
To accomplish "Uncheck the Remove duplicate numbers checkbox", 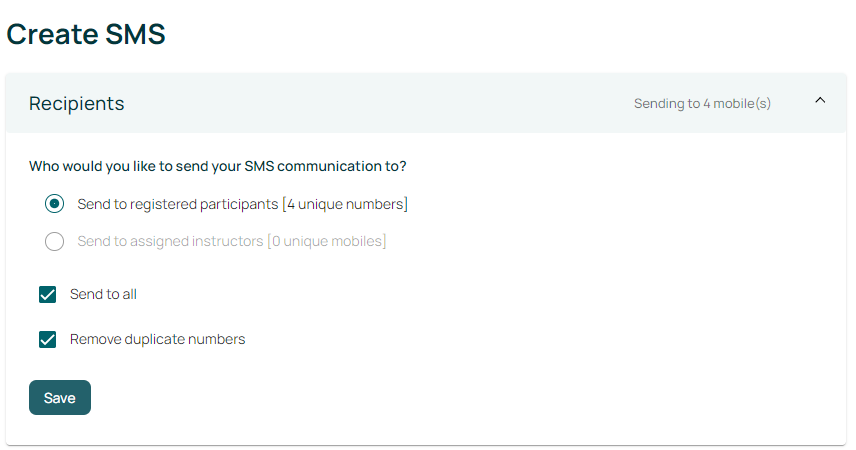I will point(47,339).
